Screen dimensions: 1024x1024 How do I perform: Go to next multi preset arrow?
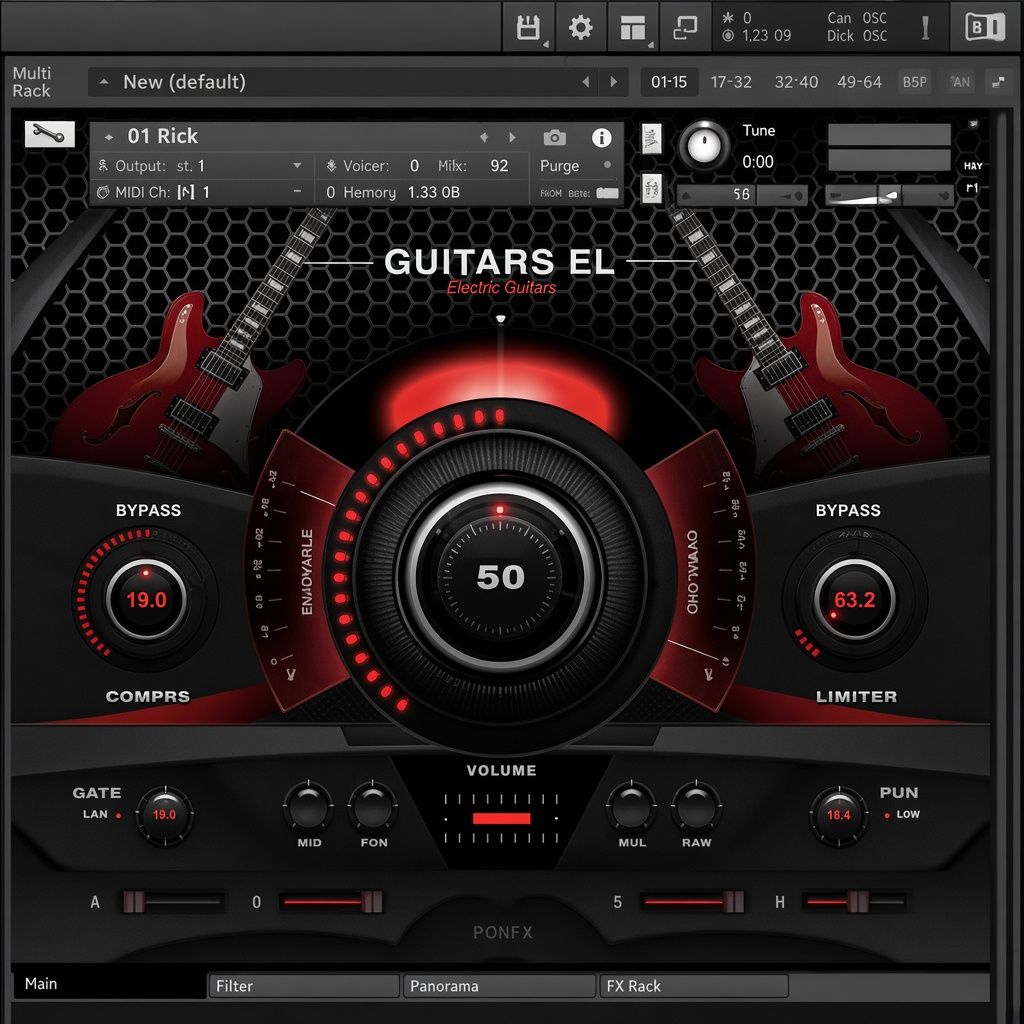[x=613, y=82]
